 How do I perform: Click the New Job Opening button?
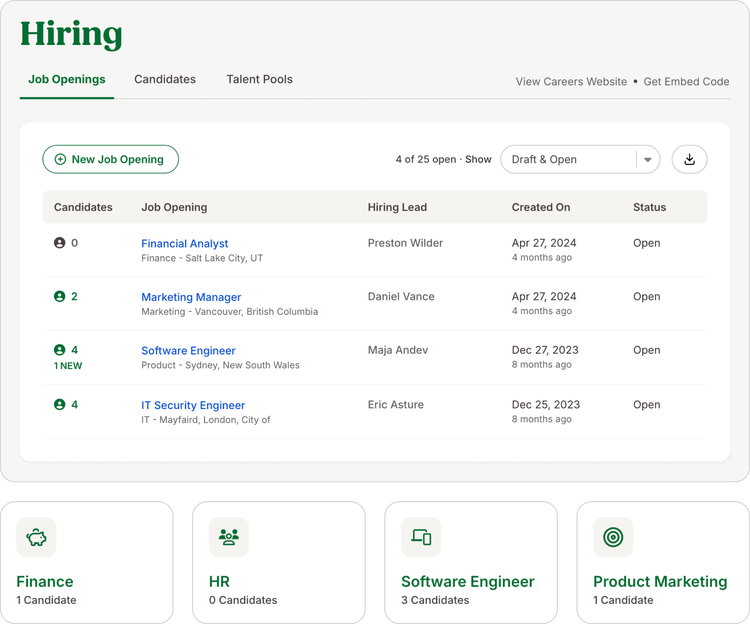pyautogui.click(x=110, y=159)
